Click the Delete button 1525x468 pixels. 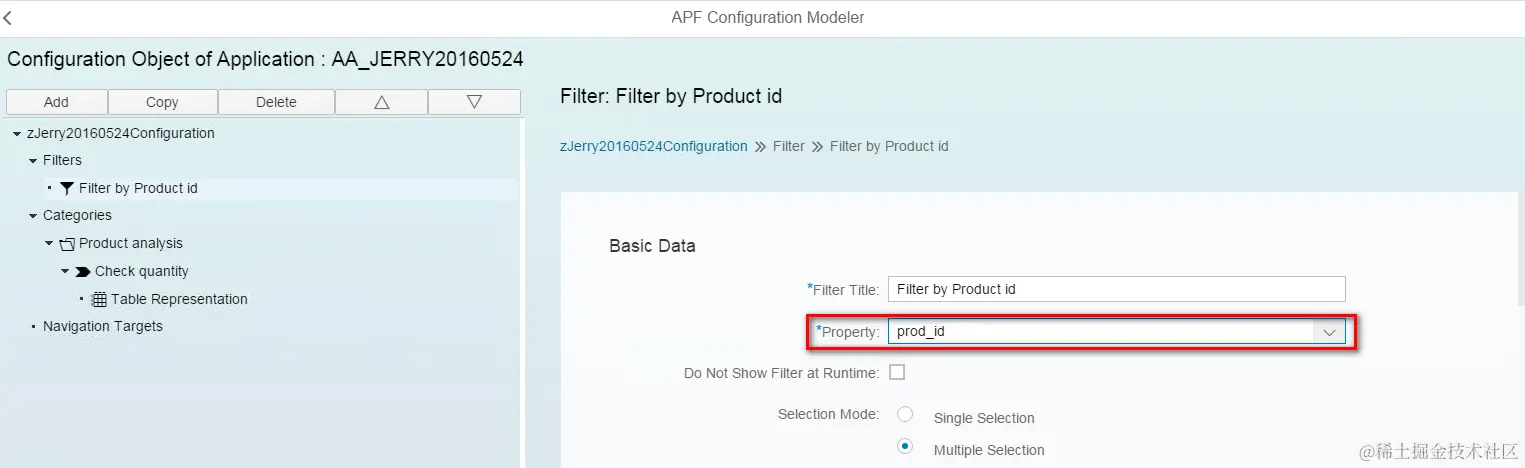[276, 102]
